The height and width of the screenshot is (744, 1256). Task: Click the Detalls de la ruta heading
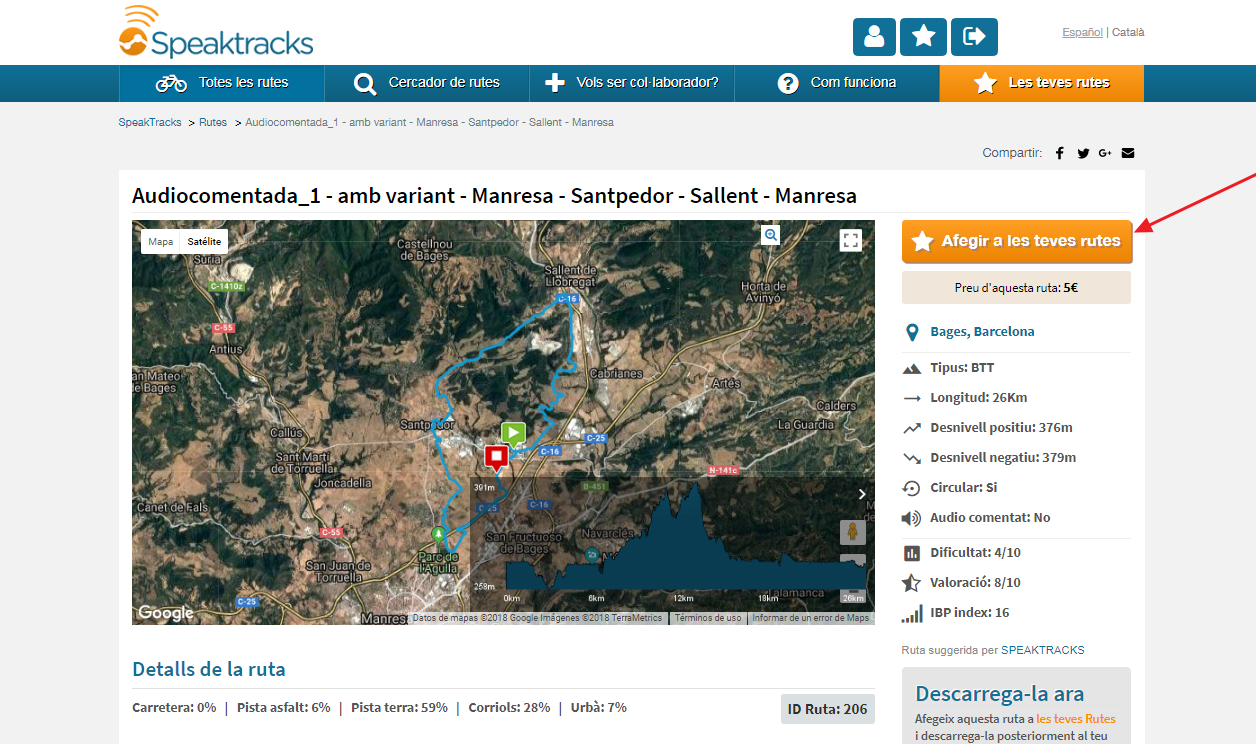[x=209, y=669]
